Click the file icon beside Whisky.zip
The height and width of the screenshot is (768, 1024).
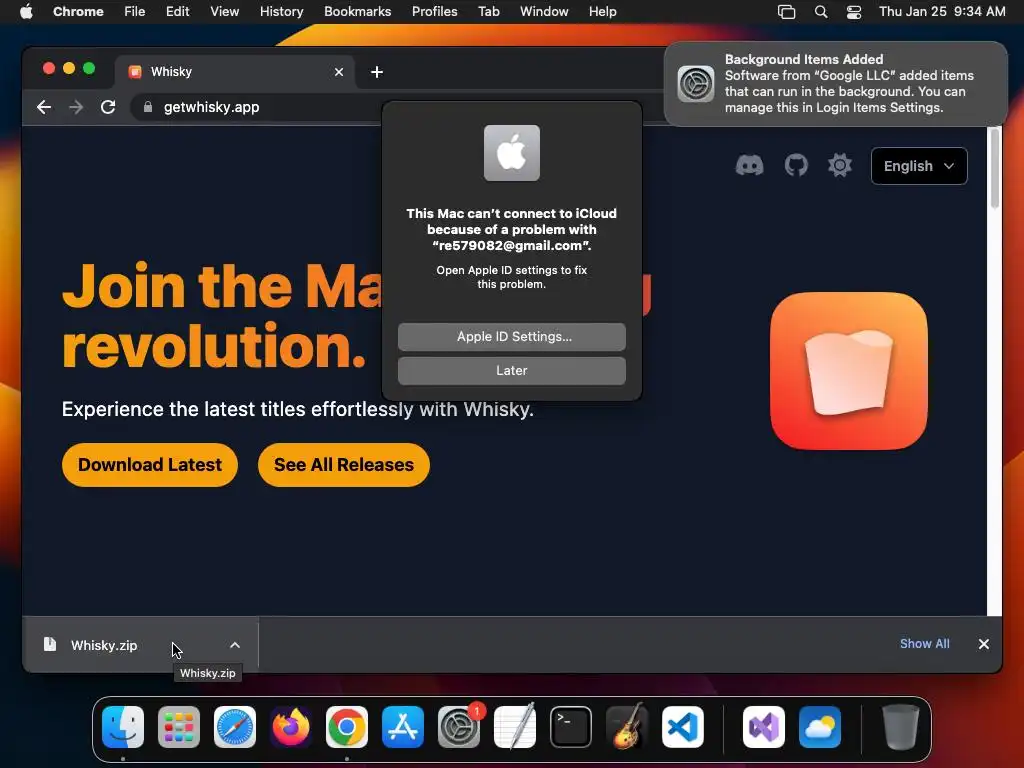(50, 645)
